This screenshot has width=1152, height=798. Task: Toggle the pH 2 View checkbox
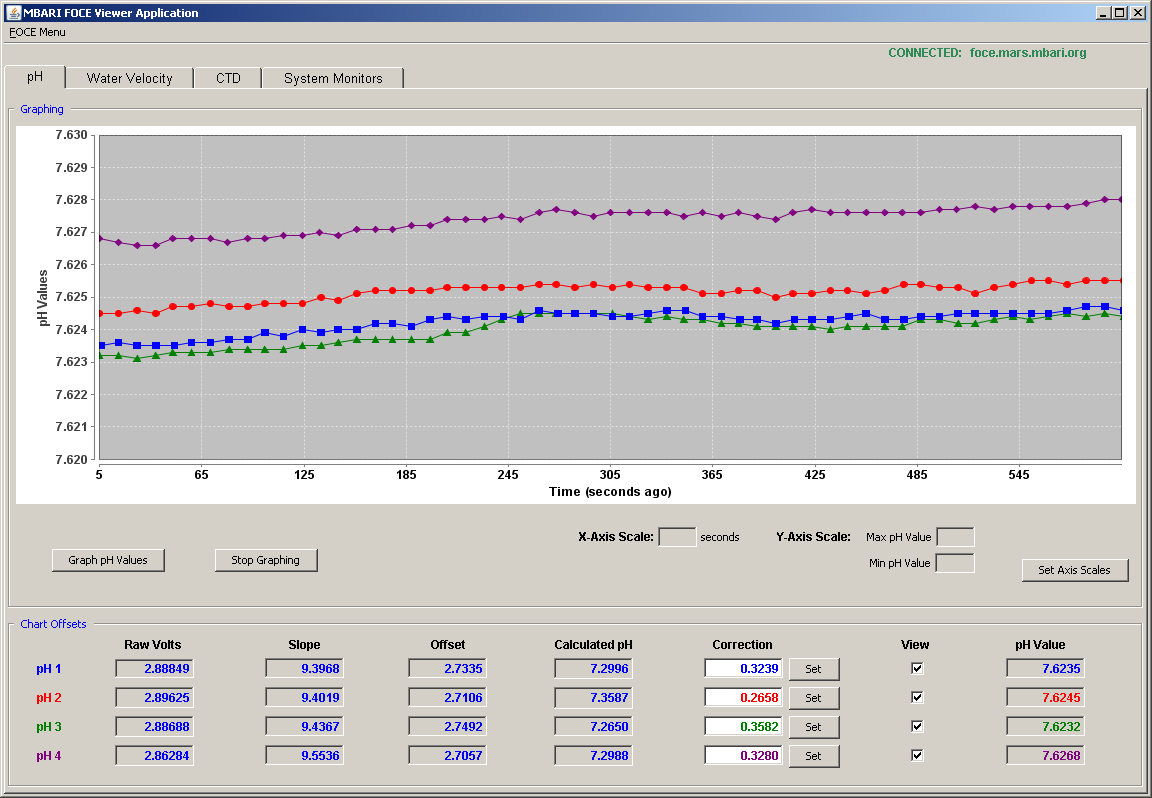[917, 697]
